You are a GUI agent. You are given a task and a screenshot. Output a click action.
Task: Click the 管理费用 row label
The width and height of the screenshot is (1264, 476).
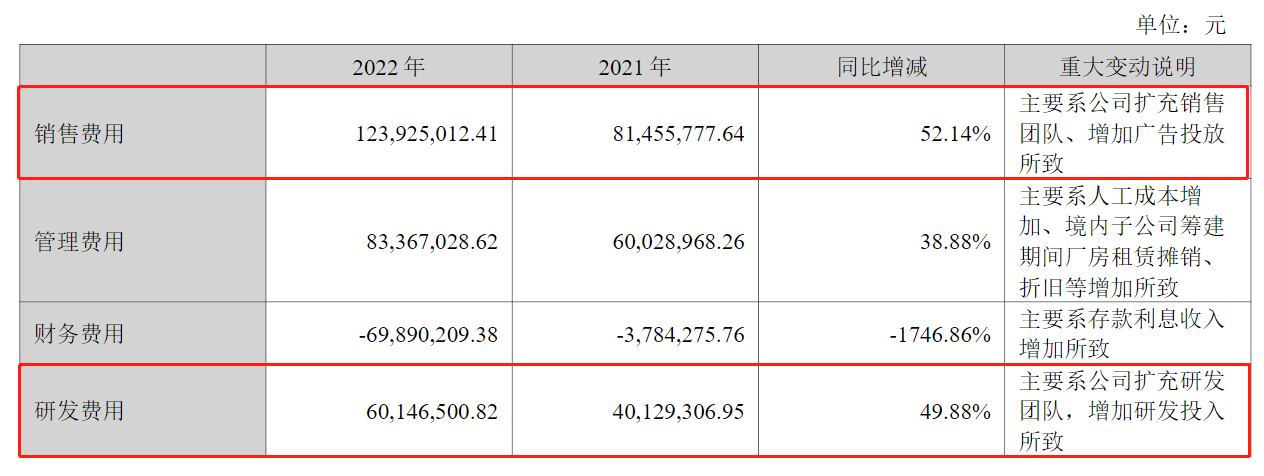[80, 242]
